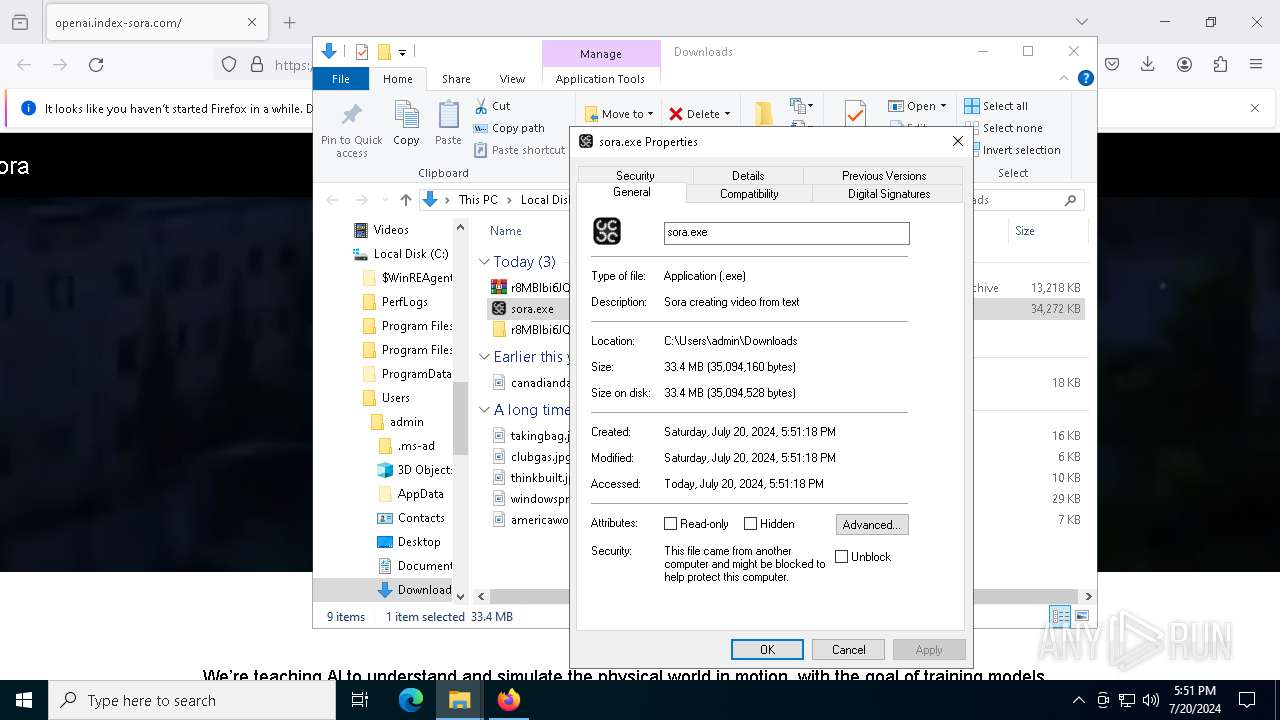1280x720 pixels.
Task: Switch to Details tab in Properties
Action: [748, 175]
